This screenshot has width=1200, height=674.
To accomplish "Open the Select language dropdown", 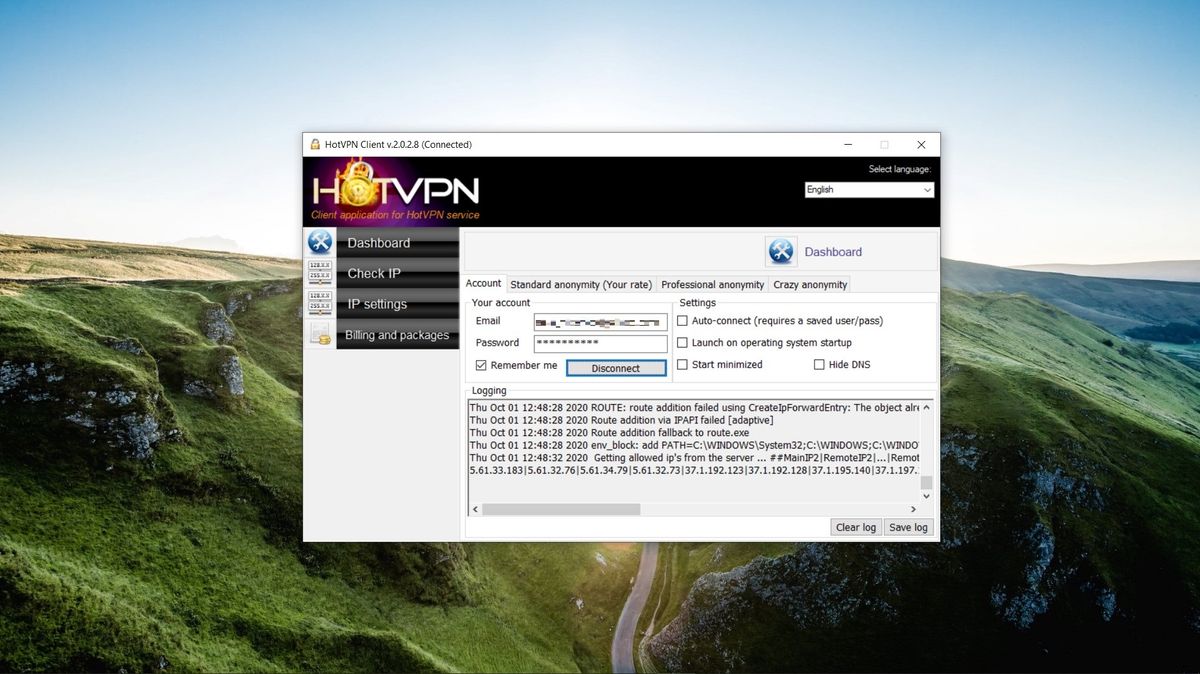I will (x=868, y=189).
